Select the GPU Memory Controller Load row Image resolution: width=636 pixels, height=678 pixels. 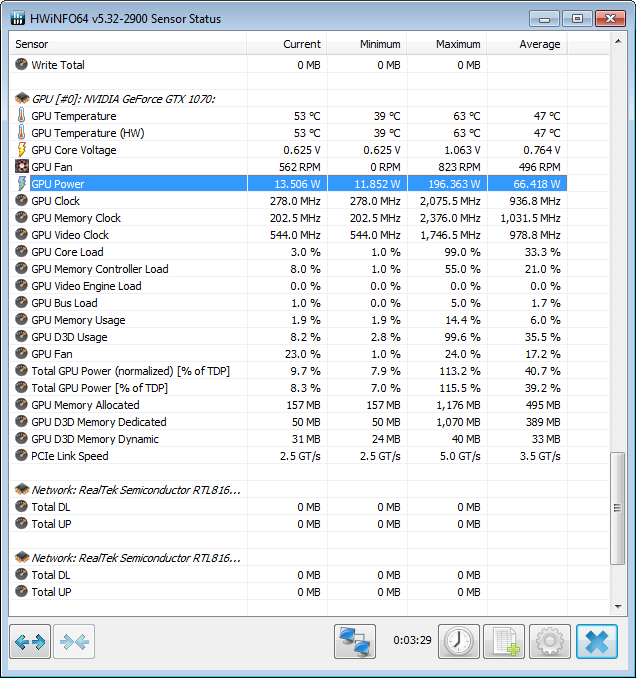click(288, 269)
